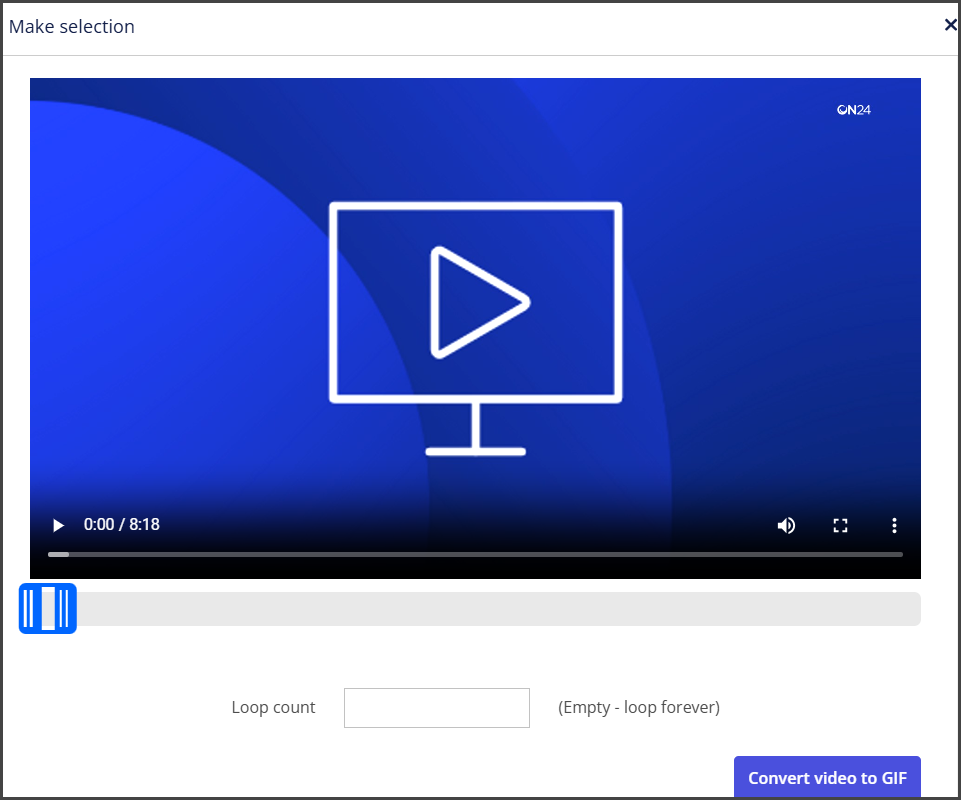The height and width of the screenshot is (800, 961).
Task: Click the '(Empty - loop forever)' hint
Action: (x=639, y=707)
